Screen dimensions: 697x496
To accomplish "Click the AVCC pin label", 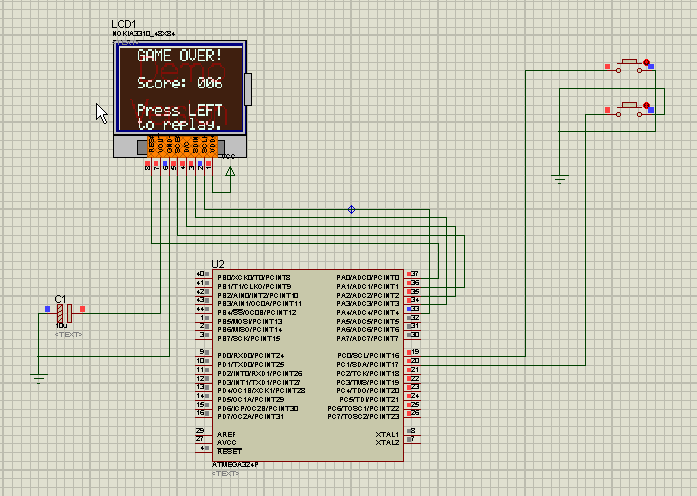I will tap(227, 443).
